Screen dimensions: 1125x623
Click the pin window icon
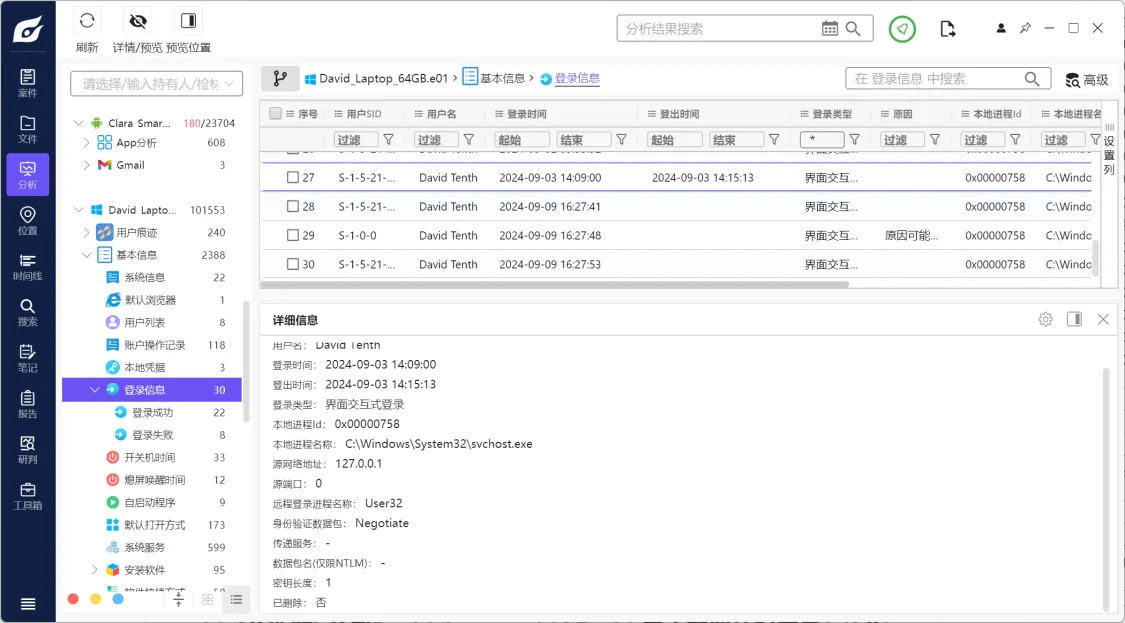coord(1025,28)
